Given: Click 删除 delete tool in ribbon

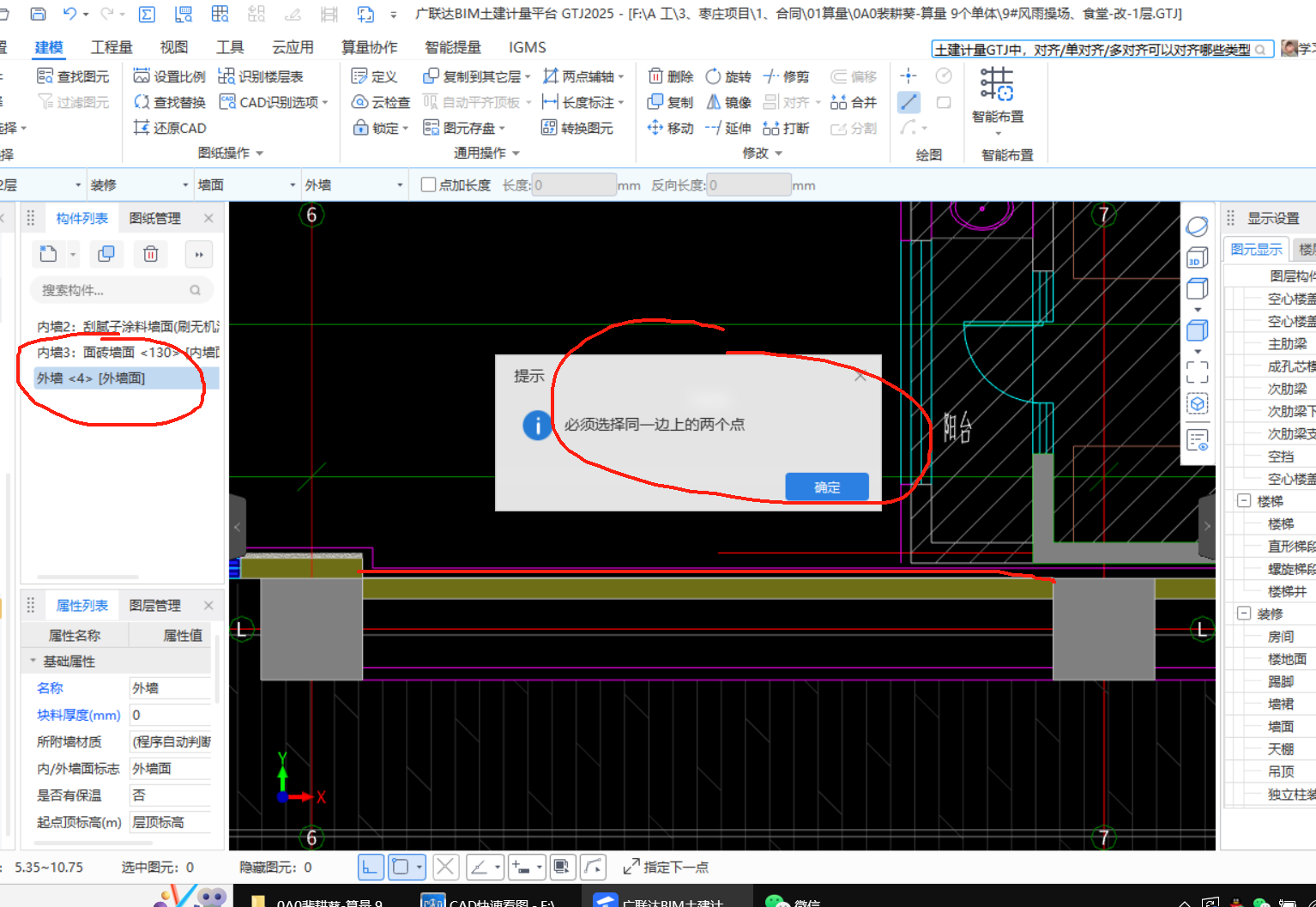Looking at the screenshot, I should click(x=671, y=76).
